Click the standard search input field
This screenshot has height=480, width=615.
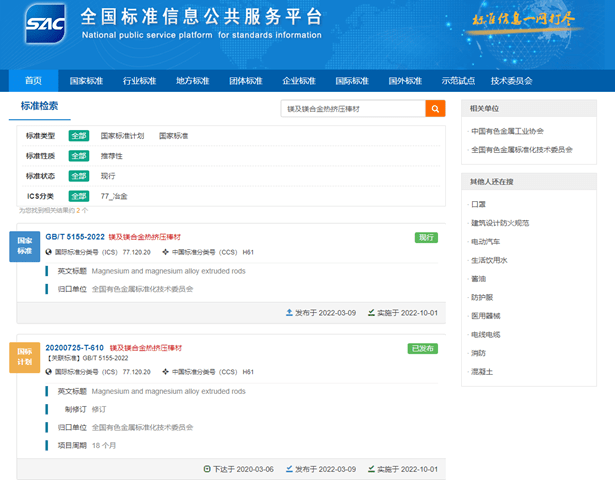(353, 109)
